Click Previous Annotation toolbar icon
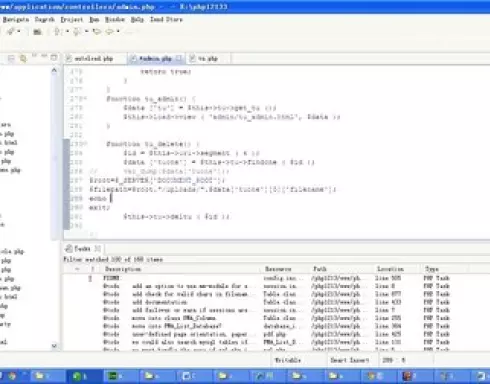Viewport: 490px width, 384px height. click(77, 32)
